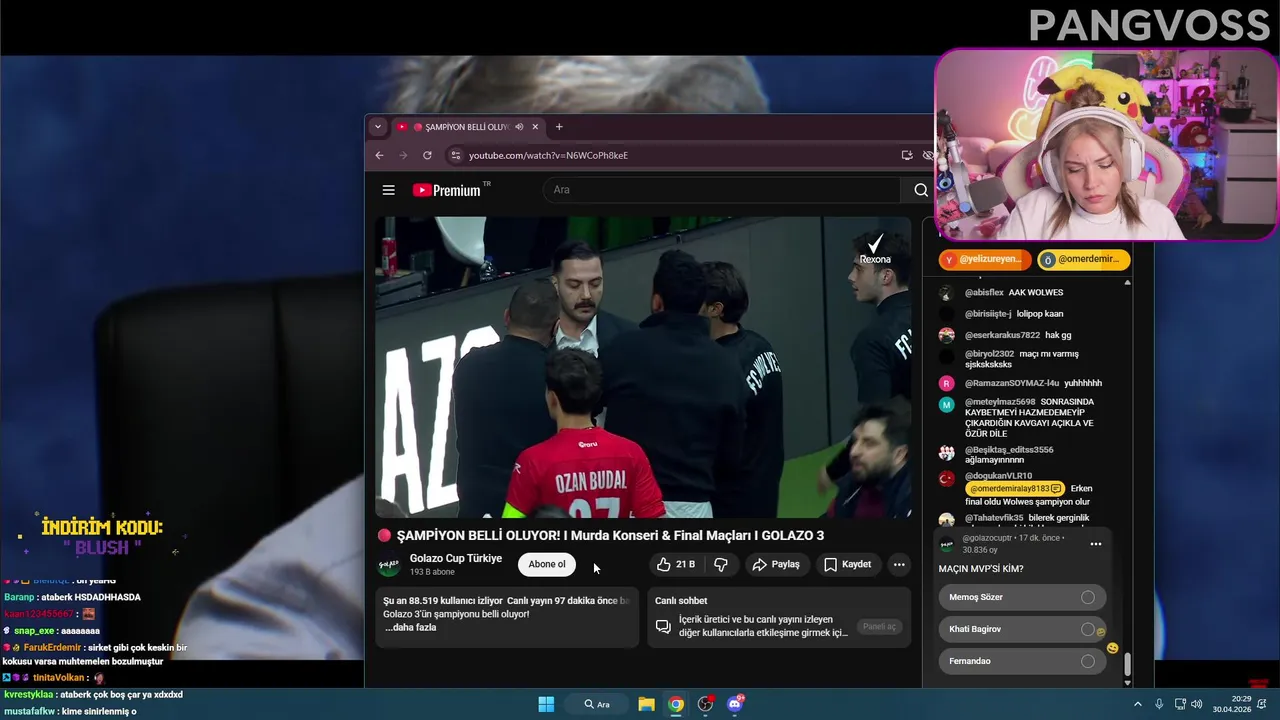Like the video (21 B)

click(675, 564)
